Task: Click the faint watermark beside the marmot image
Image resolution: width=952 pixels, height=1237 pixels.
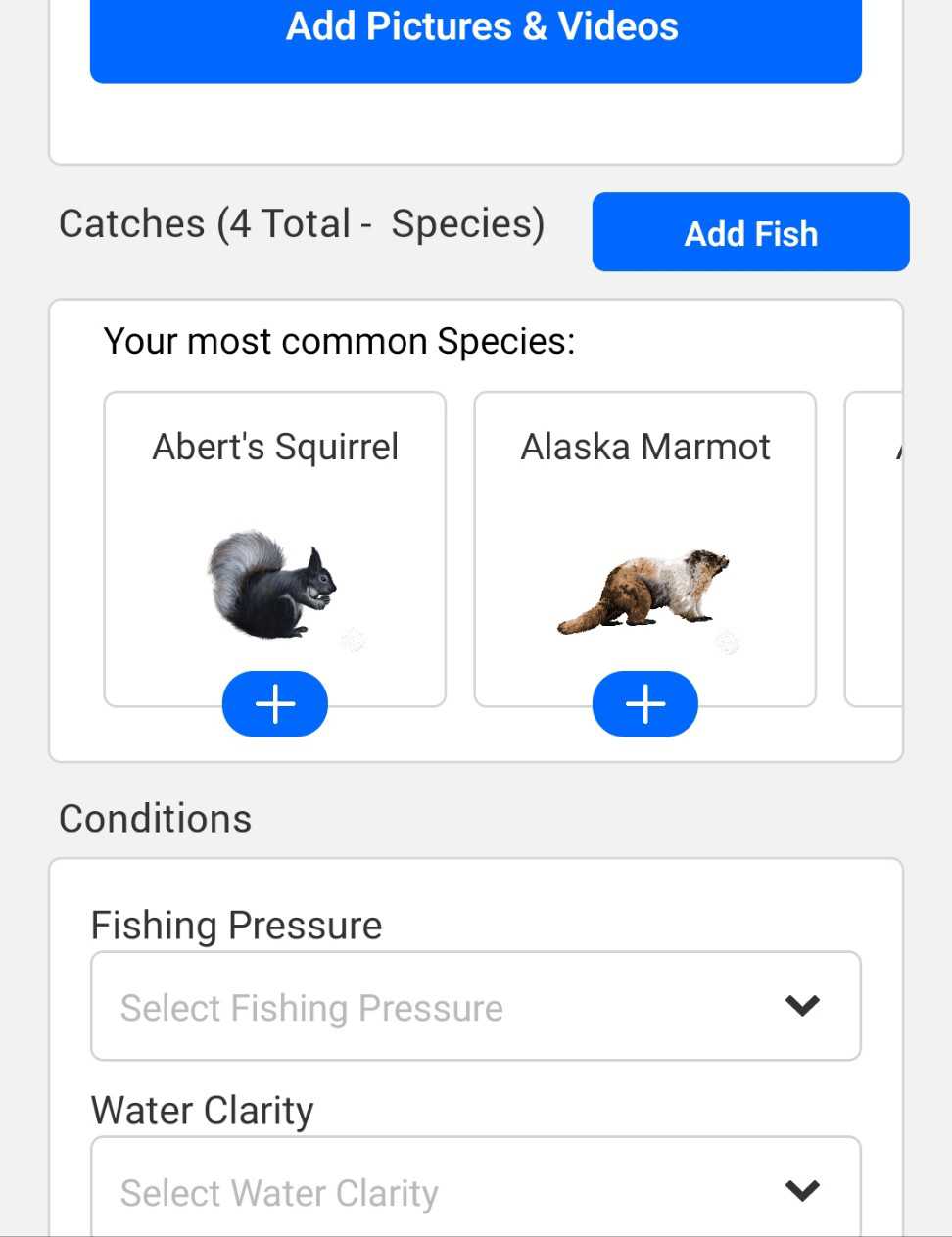Action: (x=727, y=643)
